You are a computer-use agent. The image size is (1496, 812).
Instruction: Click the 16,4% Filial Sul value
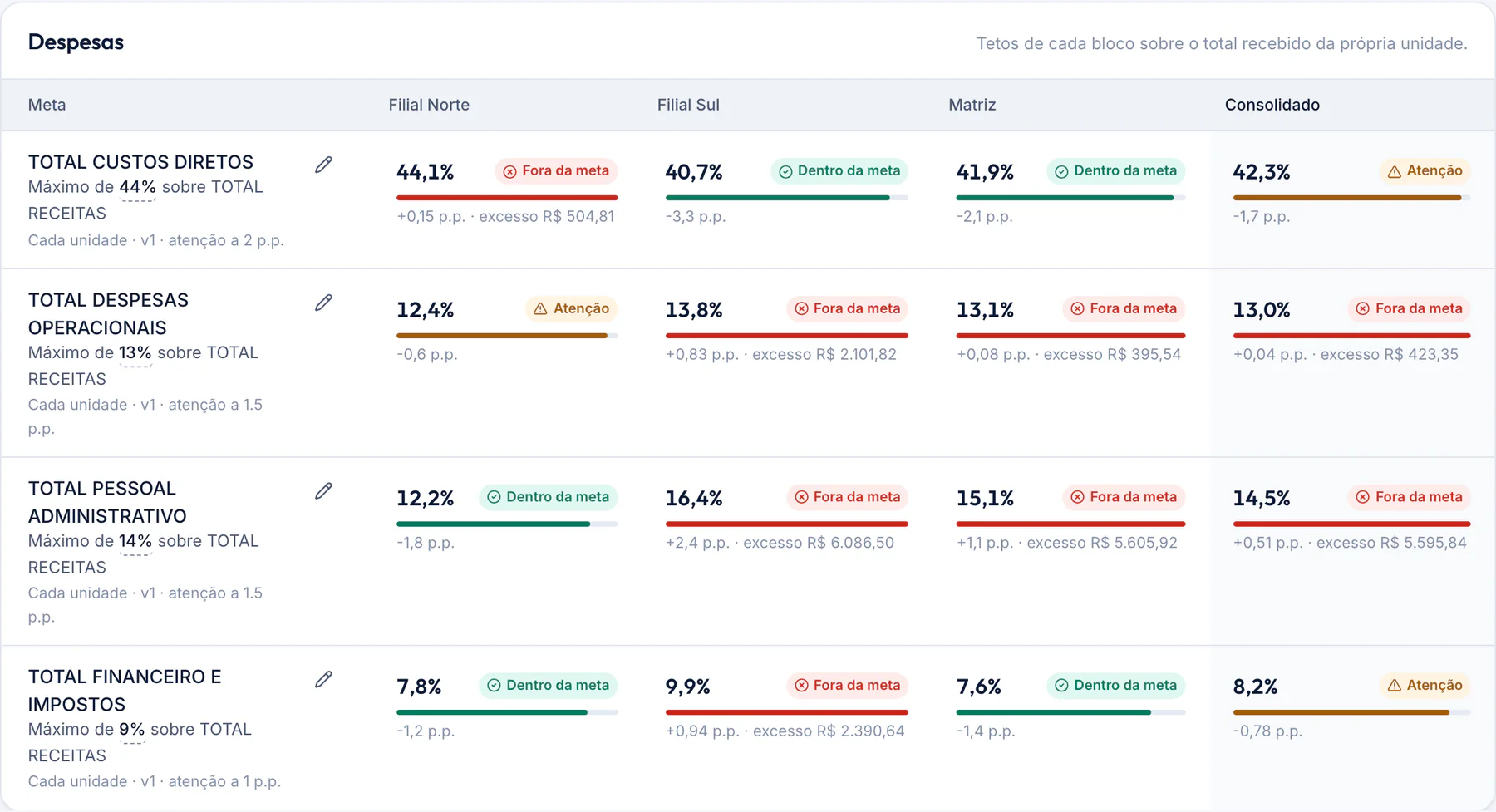click(x=694, y=499)
